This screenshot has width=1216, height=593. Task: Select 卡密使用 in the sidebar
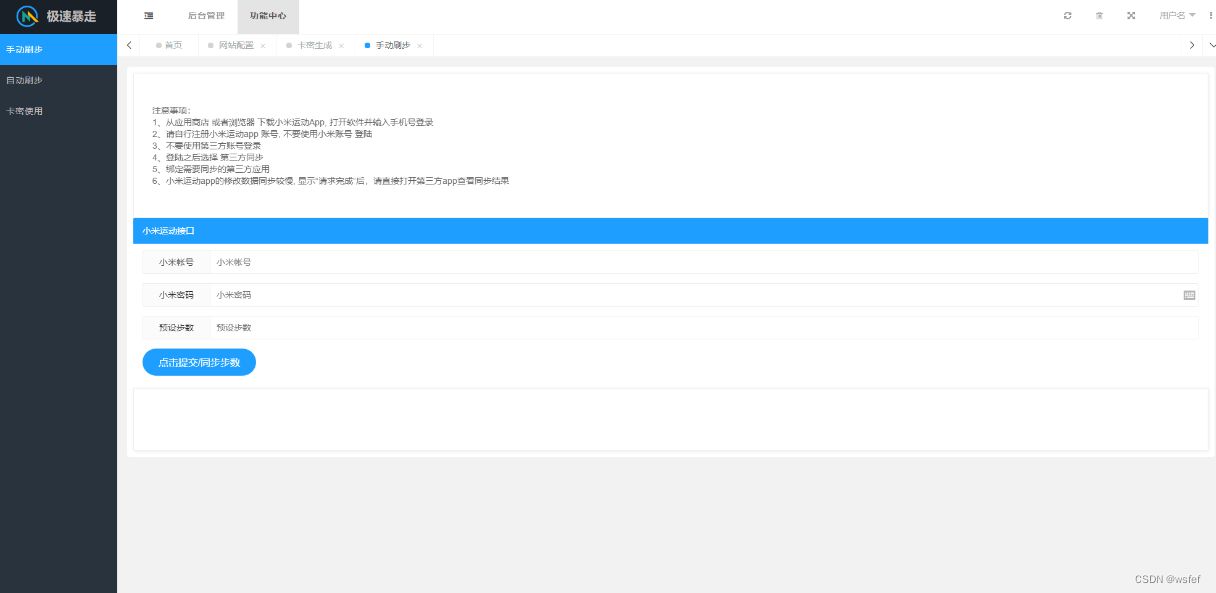click(x=25, y=111)
